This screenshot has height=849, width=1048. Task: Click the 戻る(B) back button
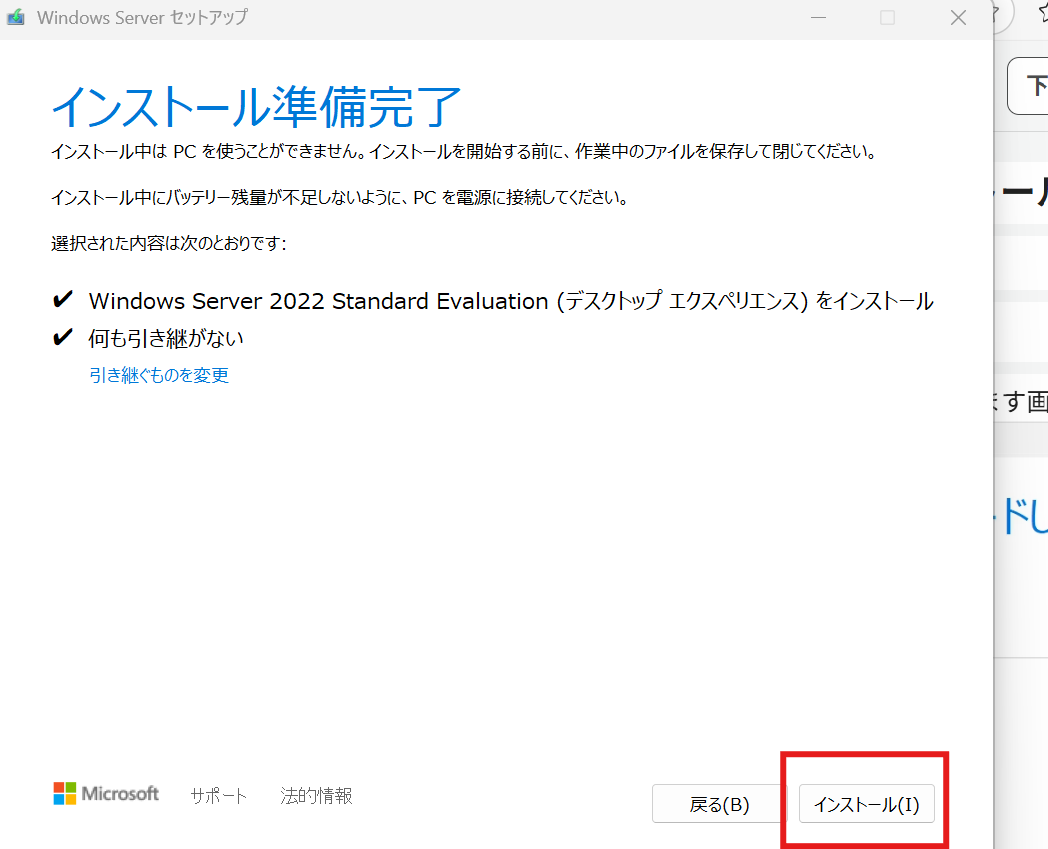[x=718, y=804]
